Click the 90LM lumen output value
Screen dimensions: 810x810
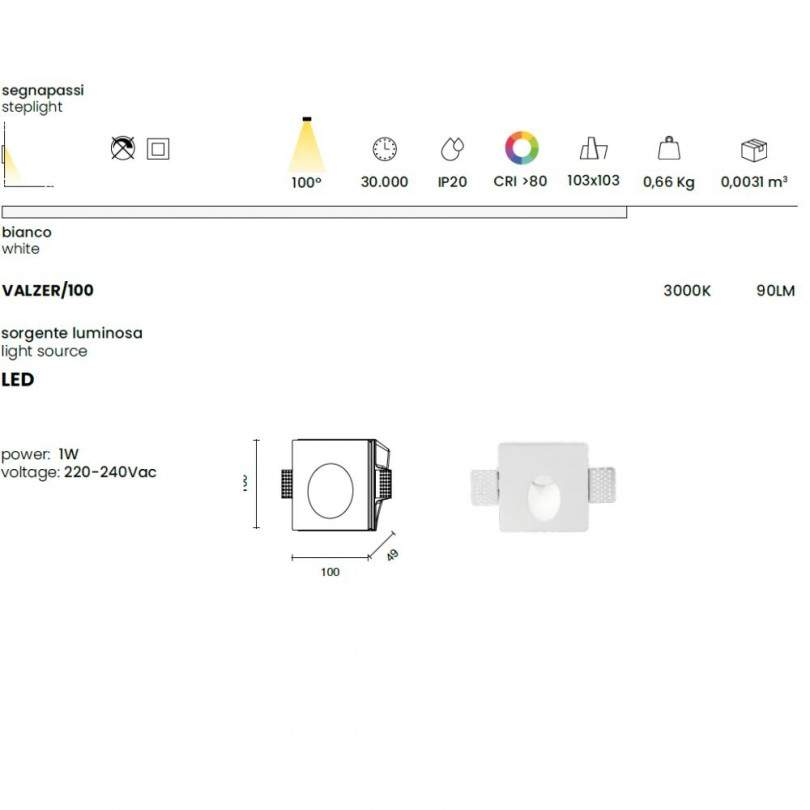[x=776, y=291]
